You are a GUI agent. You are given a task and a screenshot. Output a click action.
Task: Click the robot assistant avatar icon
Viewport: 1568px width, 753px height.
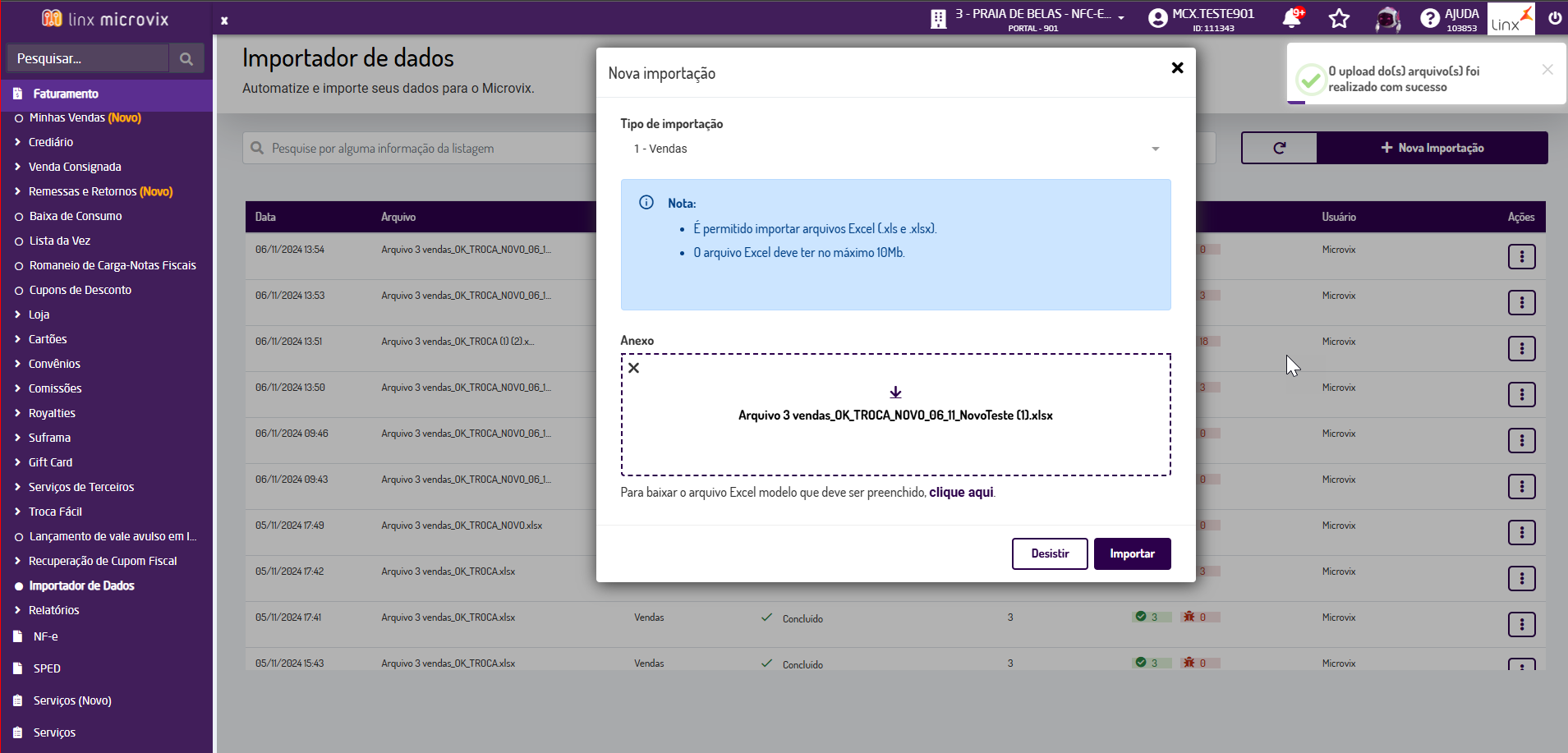[x=1388, y=18]
